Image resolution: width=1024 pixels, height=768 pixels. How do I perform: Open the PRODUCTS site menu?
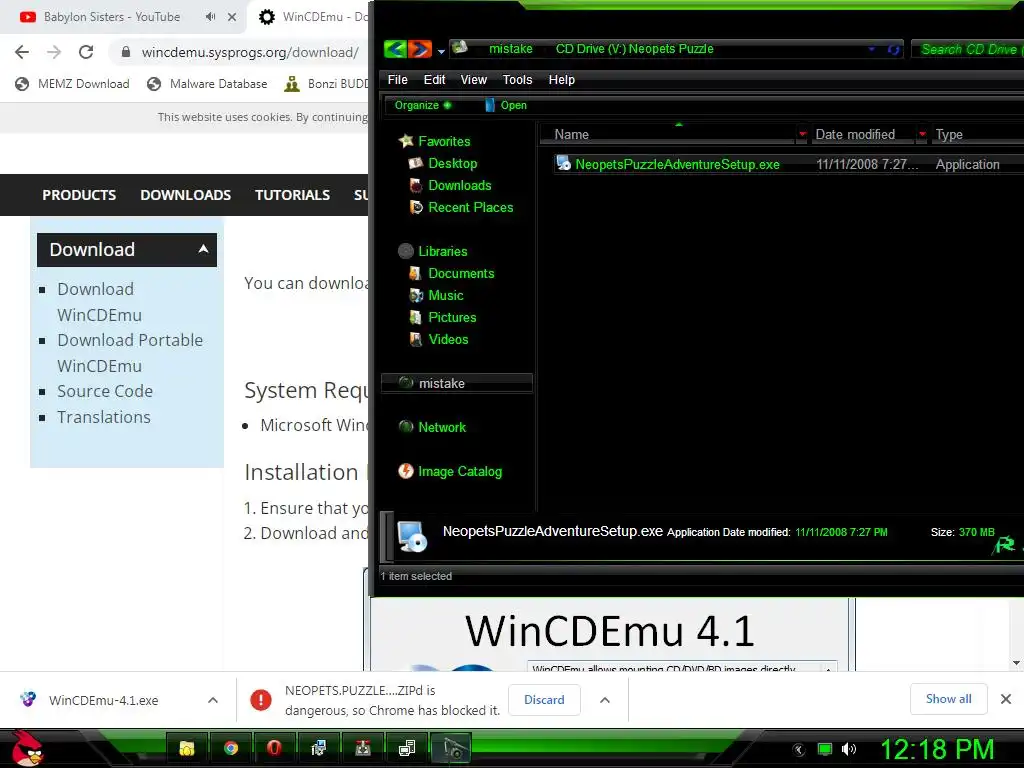(79, 195)
